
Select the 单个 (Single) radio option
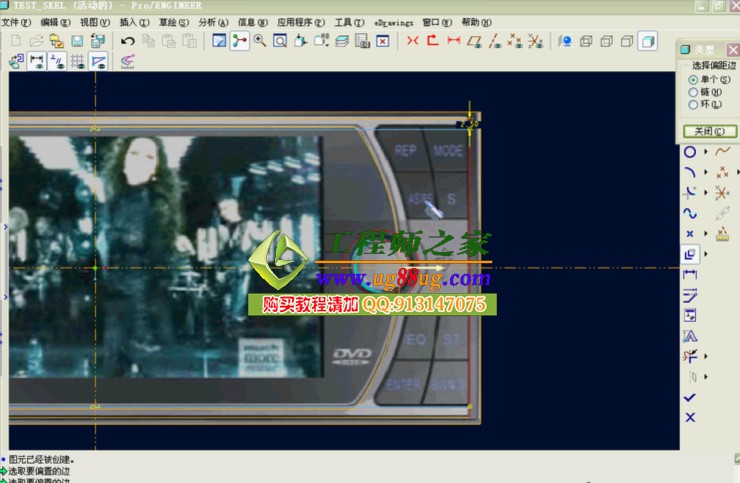point(694,79)
